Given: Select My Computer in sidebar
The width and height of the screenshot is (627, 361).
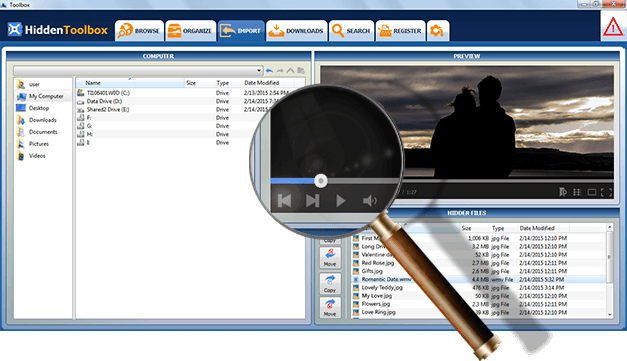Looking at the screenshot, I should coord(46,96).
